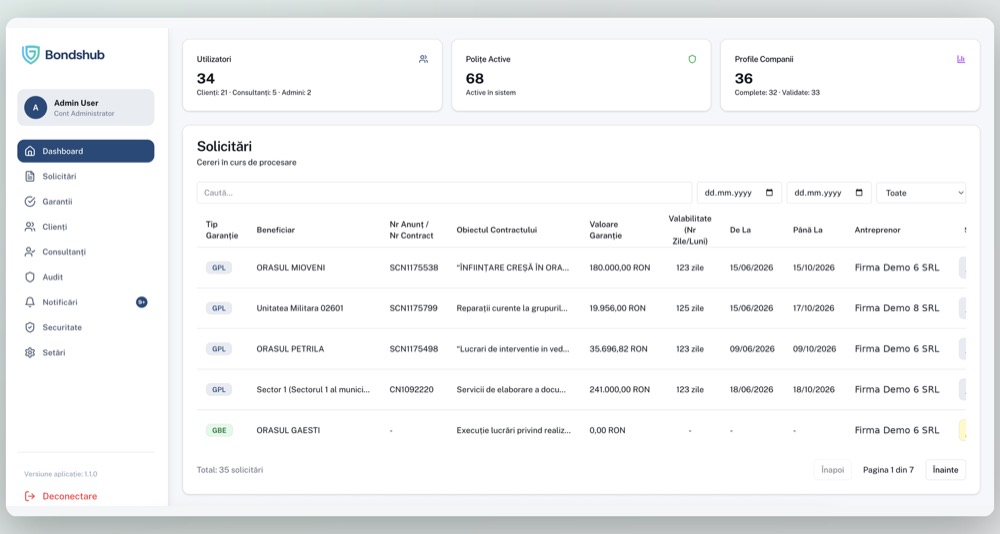1000x534 pixels.
Task: Open the Notificări menu entry
Action: pyautogui.click(x=85, y=302)
